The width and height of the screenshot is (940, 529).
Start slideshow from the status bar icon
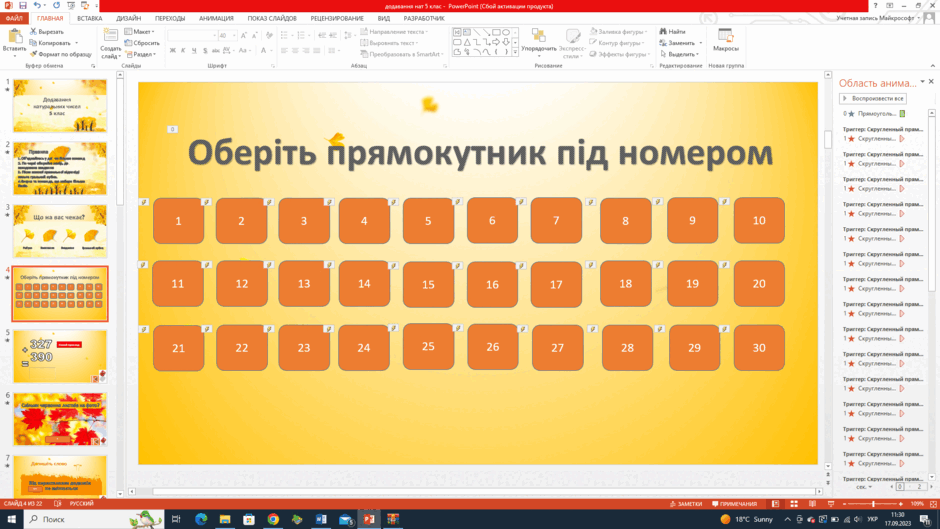(x=831, y=504)
